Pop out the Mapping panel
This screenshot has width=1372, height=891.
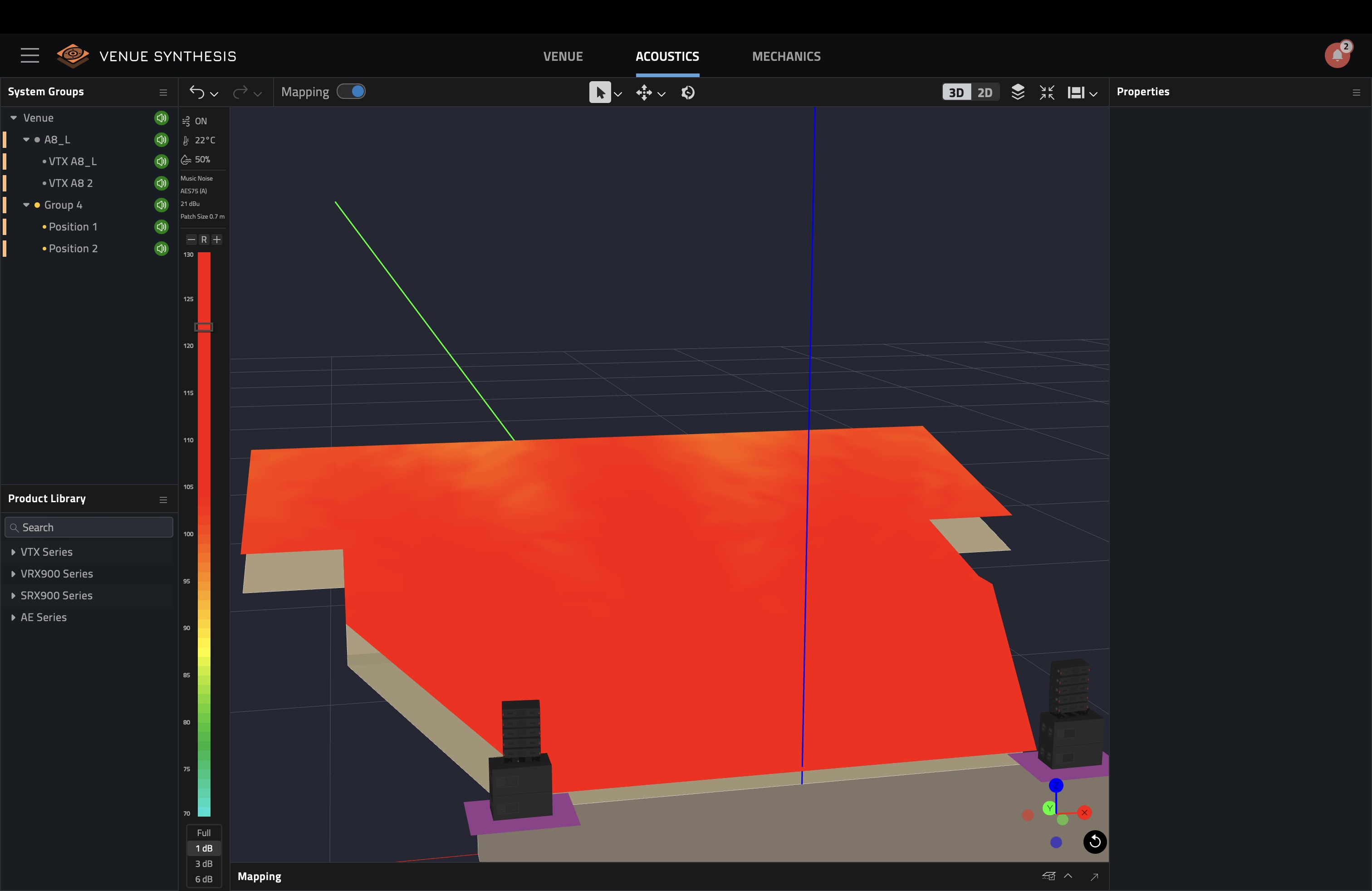point(1094,876)
